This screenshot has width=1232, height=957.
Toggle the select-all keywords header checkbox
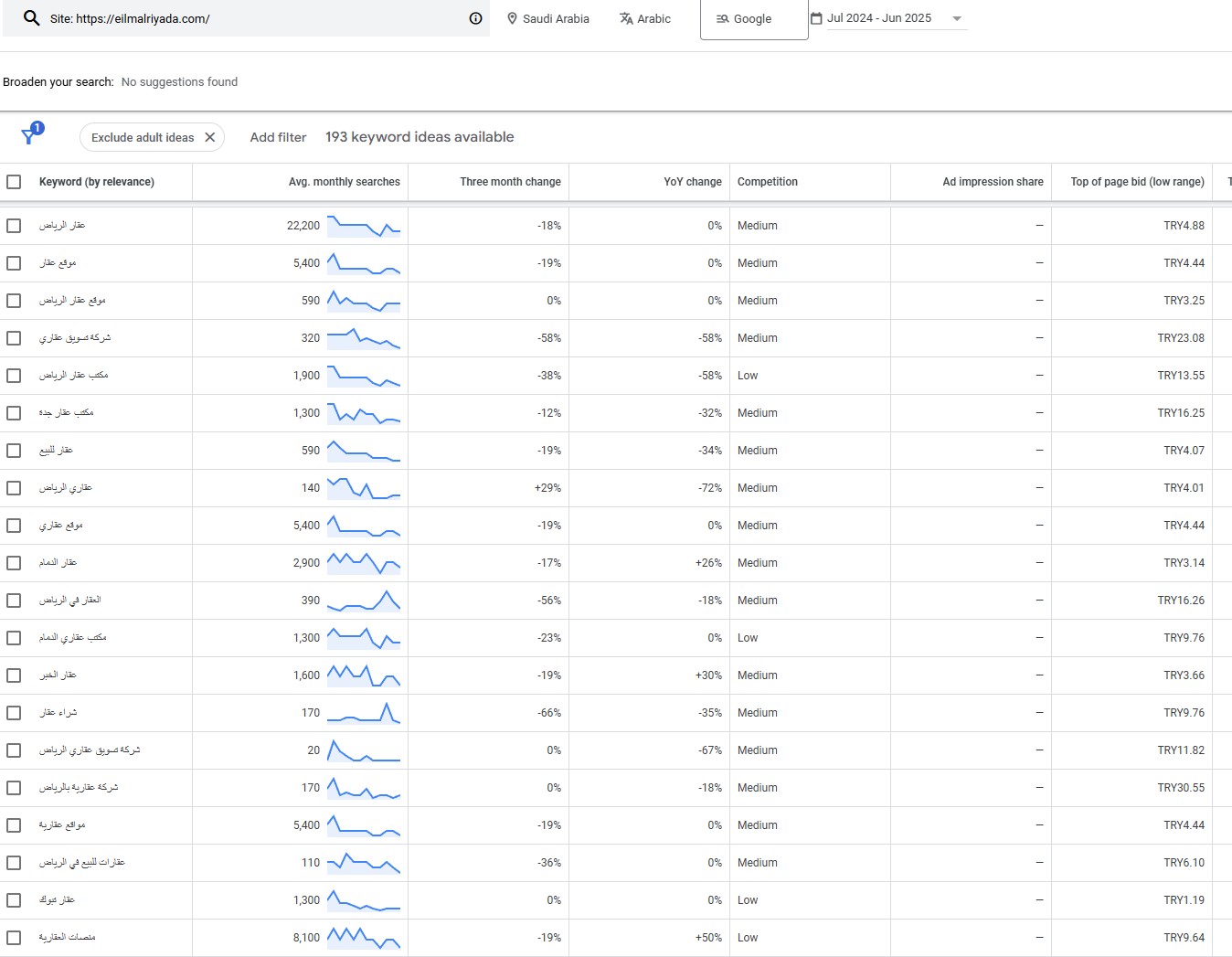pyautogui.click(x=14, y=182)
